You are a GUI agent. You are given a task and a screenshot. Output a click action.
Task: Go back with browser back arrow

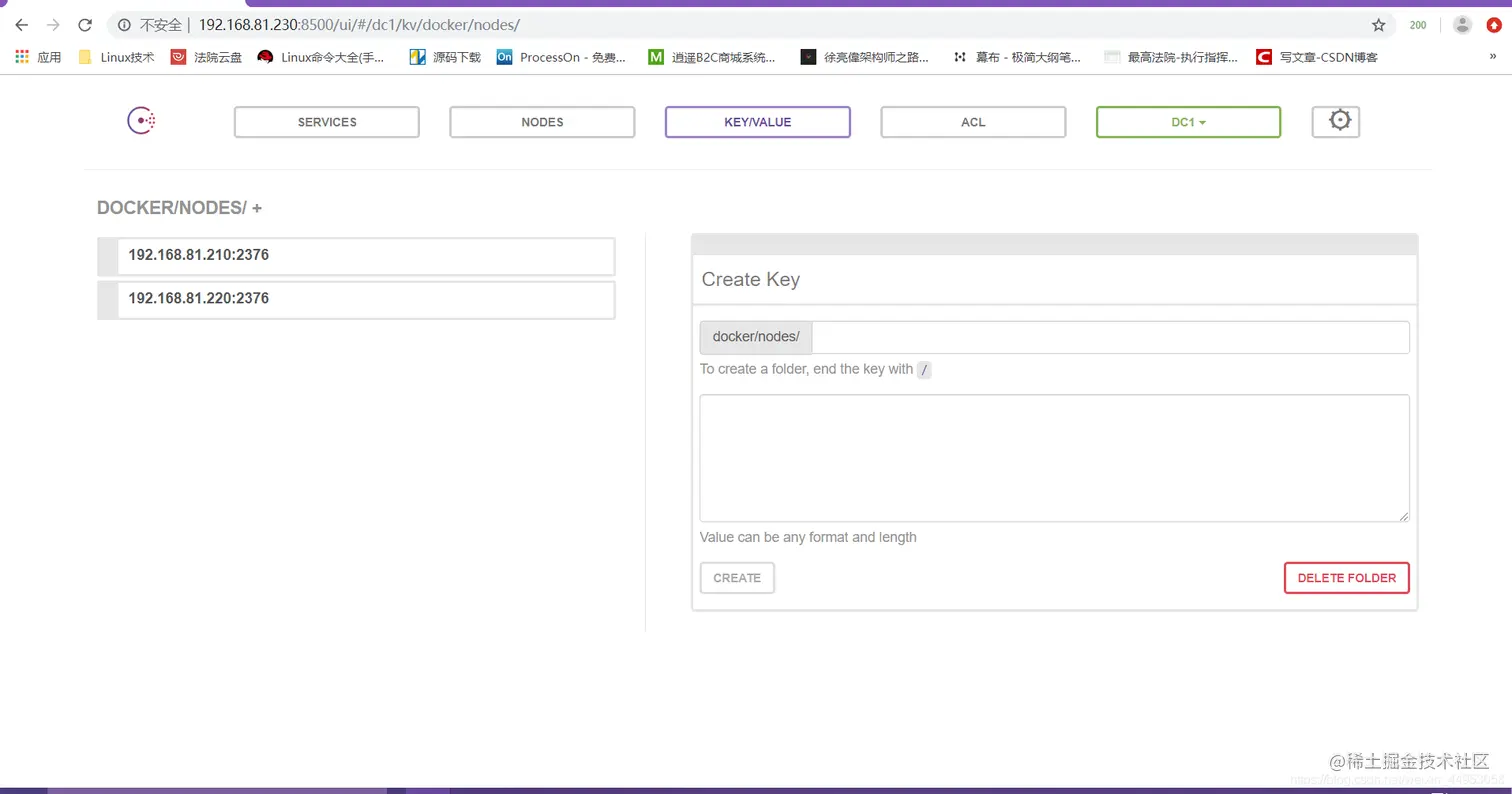click(22, 25)
